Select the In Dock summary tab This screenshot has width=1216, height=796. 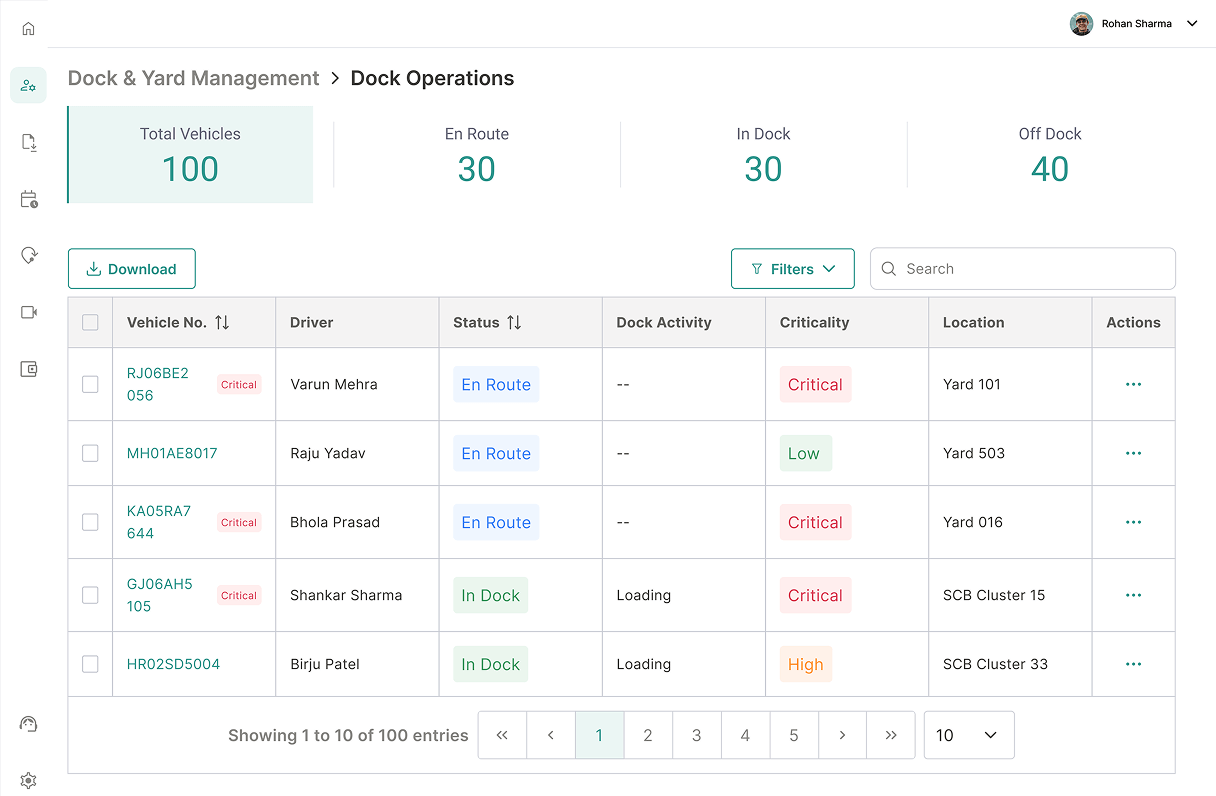click(763, 152)
